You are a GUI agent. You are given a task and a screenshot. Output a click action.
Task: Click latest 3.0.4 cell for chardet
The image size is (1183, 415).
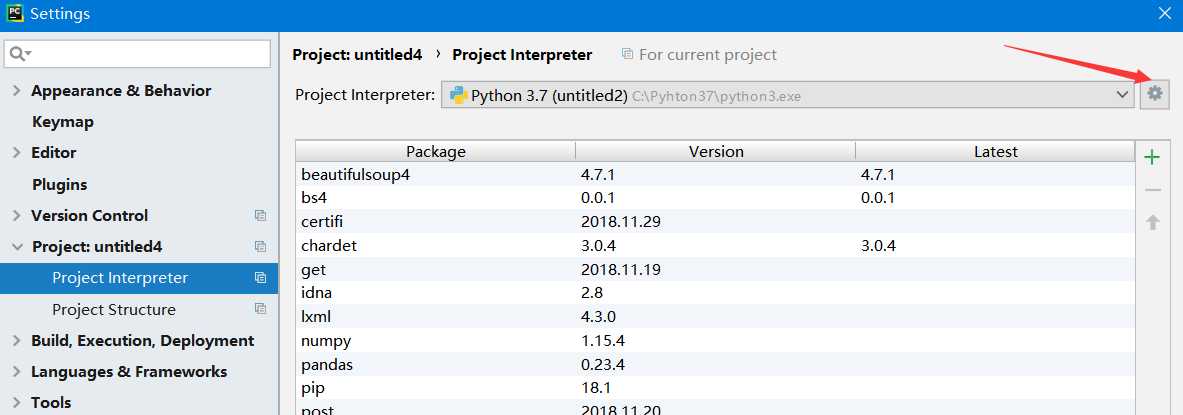[x=878, y=246]
